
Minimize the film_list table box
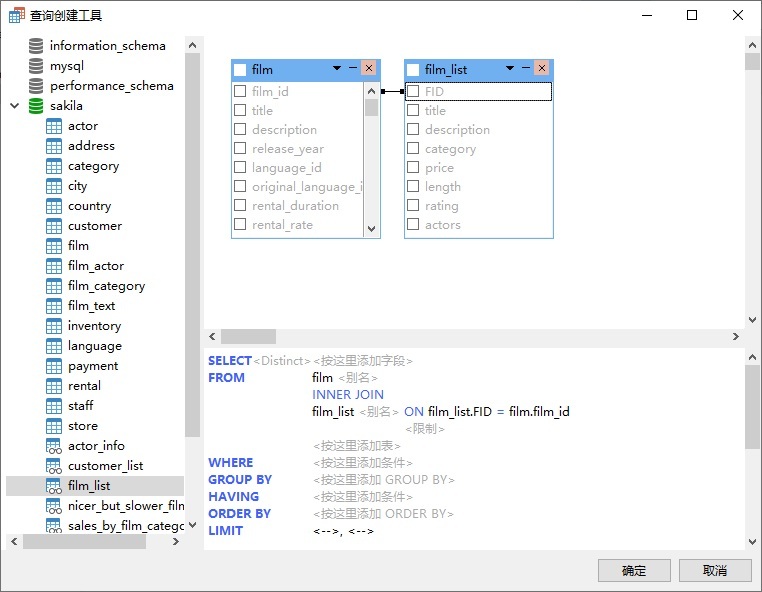tap(526, 68)
